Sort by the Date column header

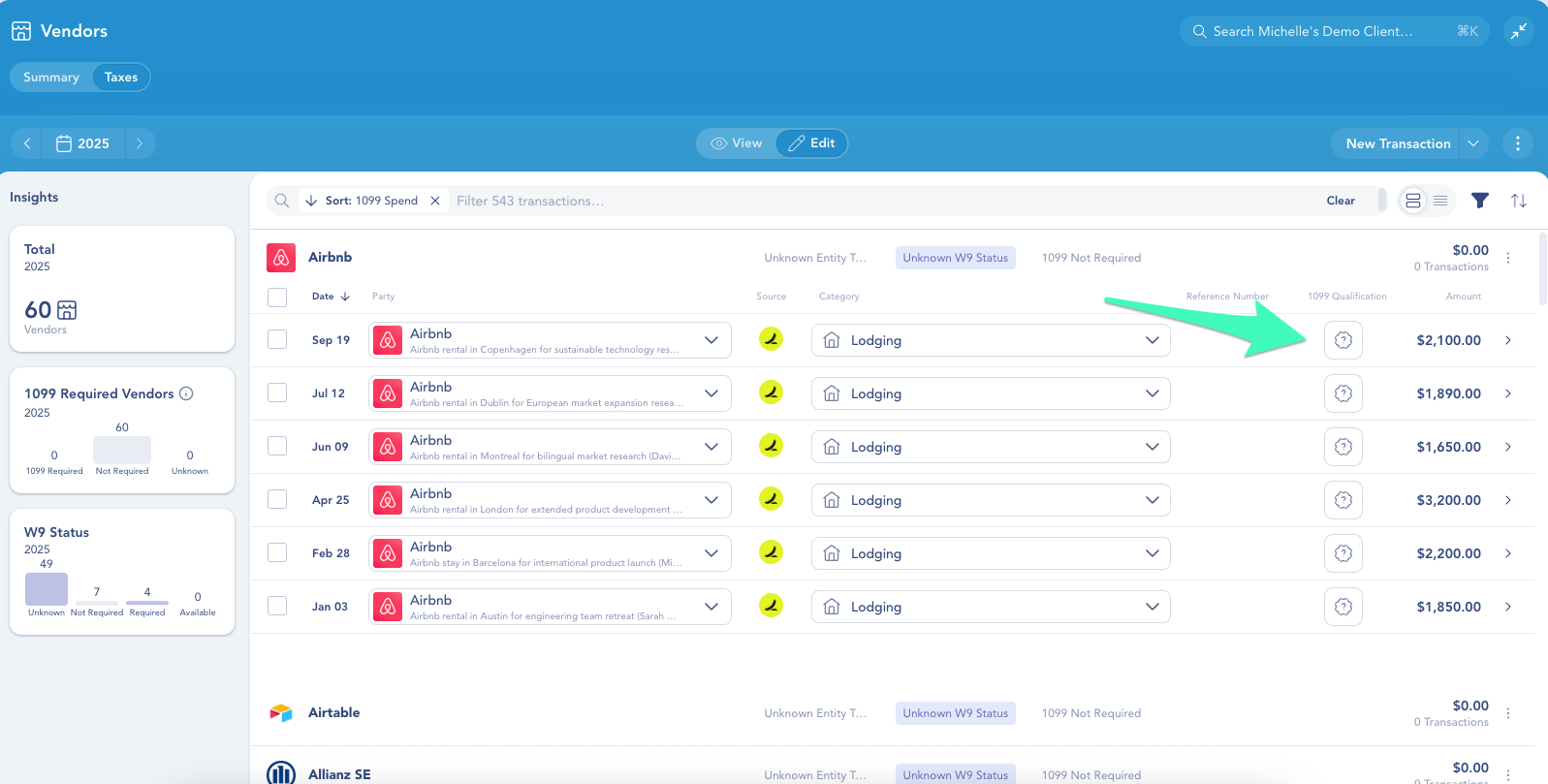331,297
